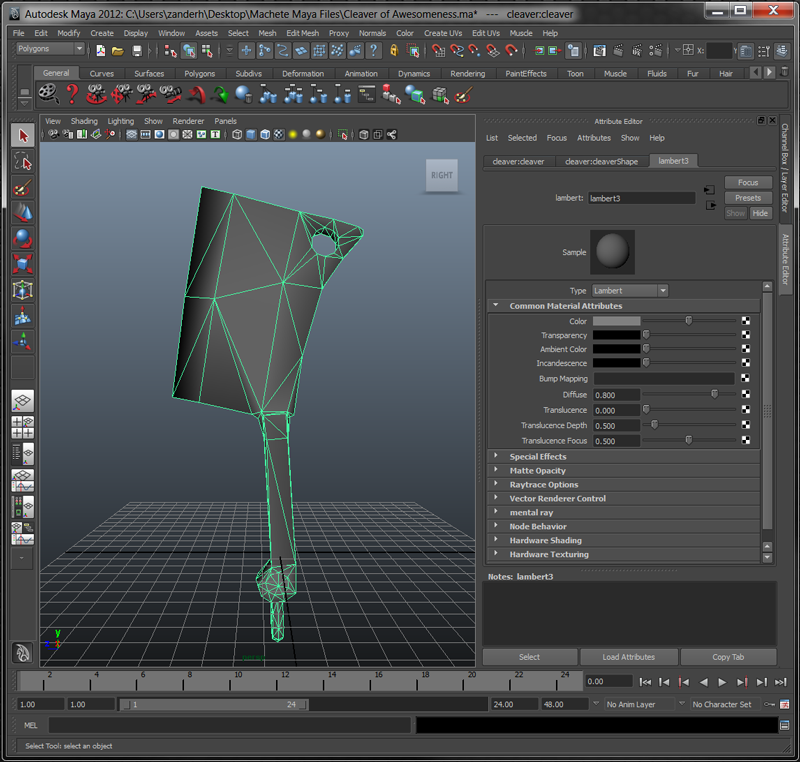Click the red question mark shelf icon
The image size is (800, 762).
click(x=72, y=94)
